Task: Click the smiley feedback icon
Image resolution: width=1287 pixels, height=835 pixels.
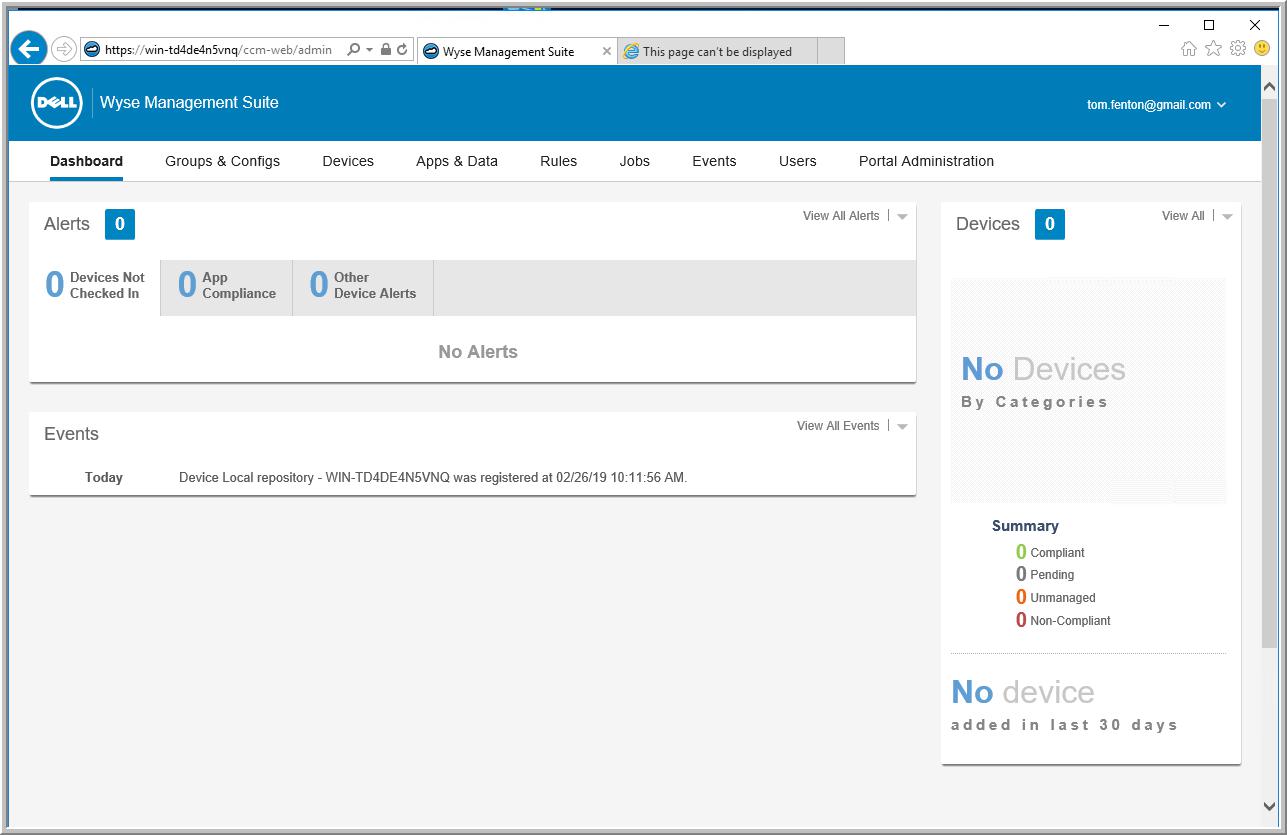Action: [1262, 49]
